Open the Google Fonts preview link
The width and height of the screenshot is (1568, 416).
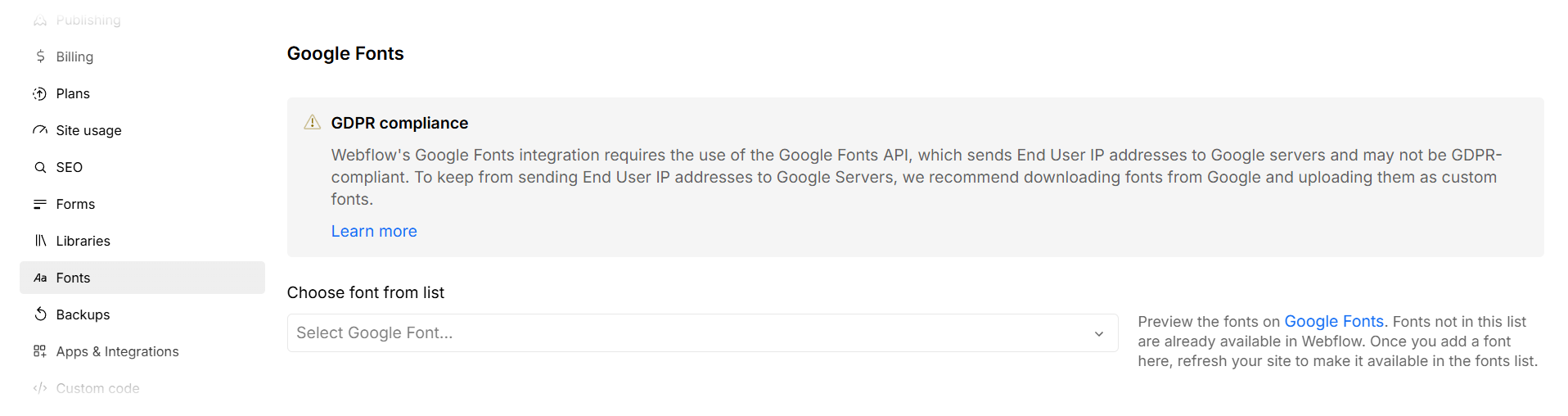[1334, 321]
